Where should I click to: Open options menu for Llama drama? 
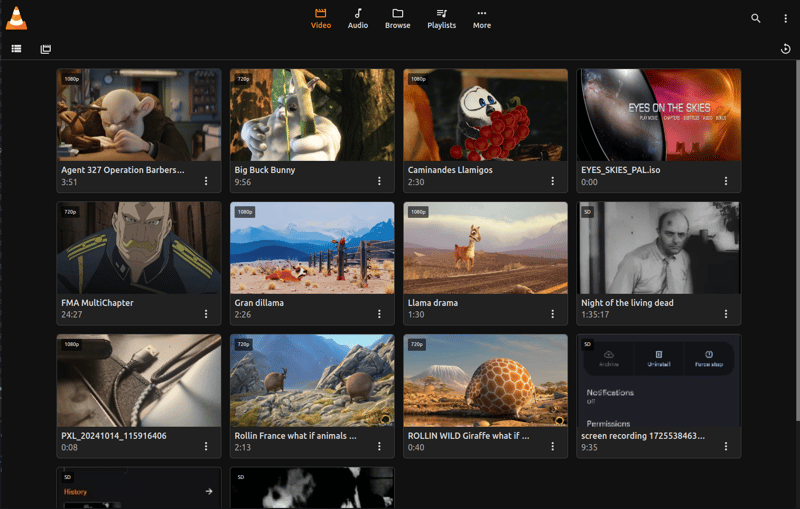coord(553,314)
